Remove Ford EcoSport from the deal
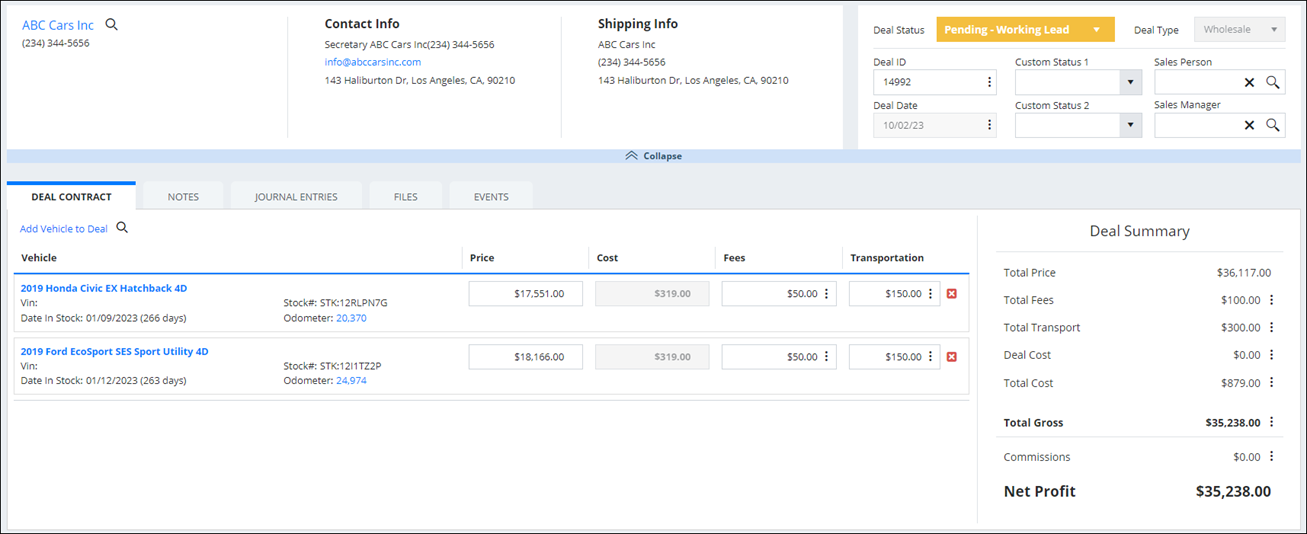Viewport: 1307px width, 534px height. [x=951, y=356]
